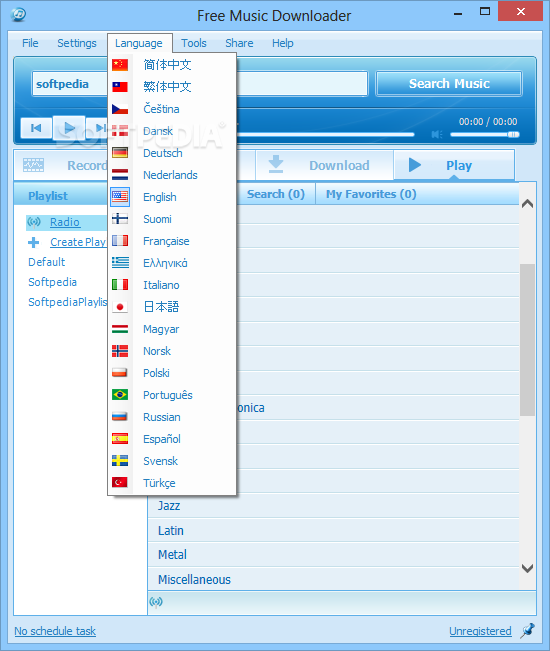Click the Swedish flag icon

[x=120, y=461]
